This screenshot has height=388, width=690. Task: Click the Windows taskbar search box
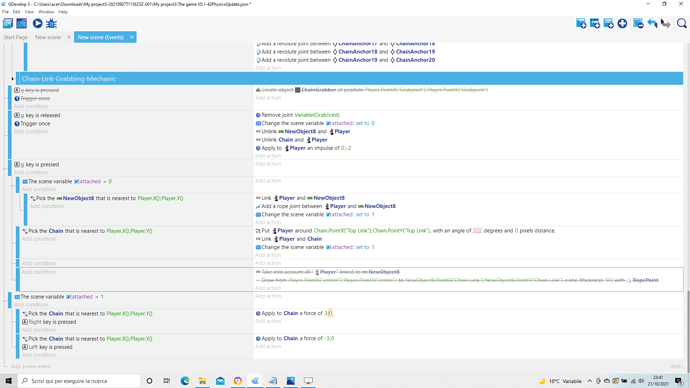point(79,381)
